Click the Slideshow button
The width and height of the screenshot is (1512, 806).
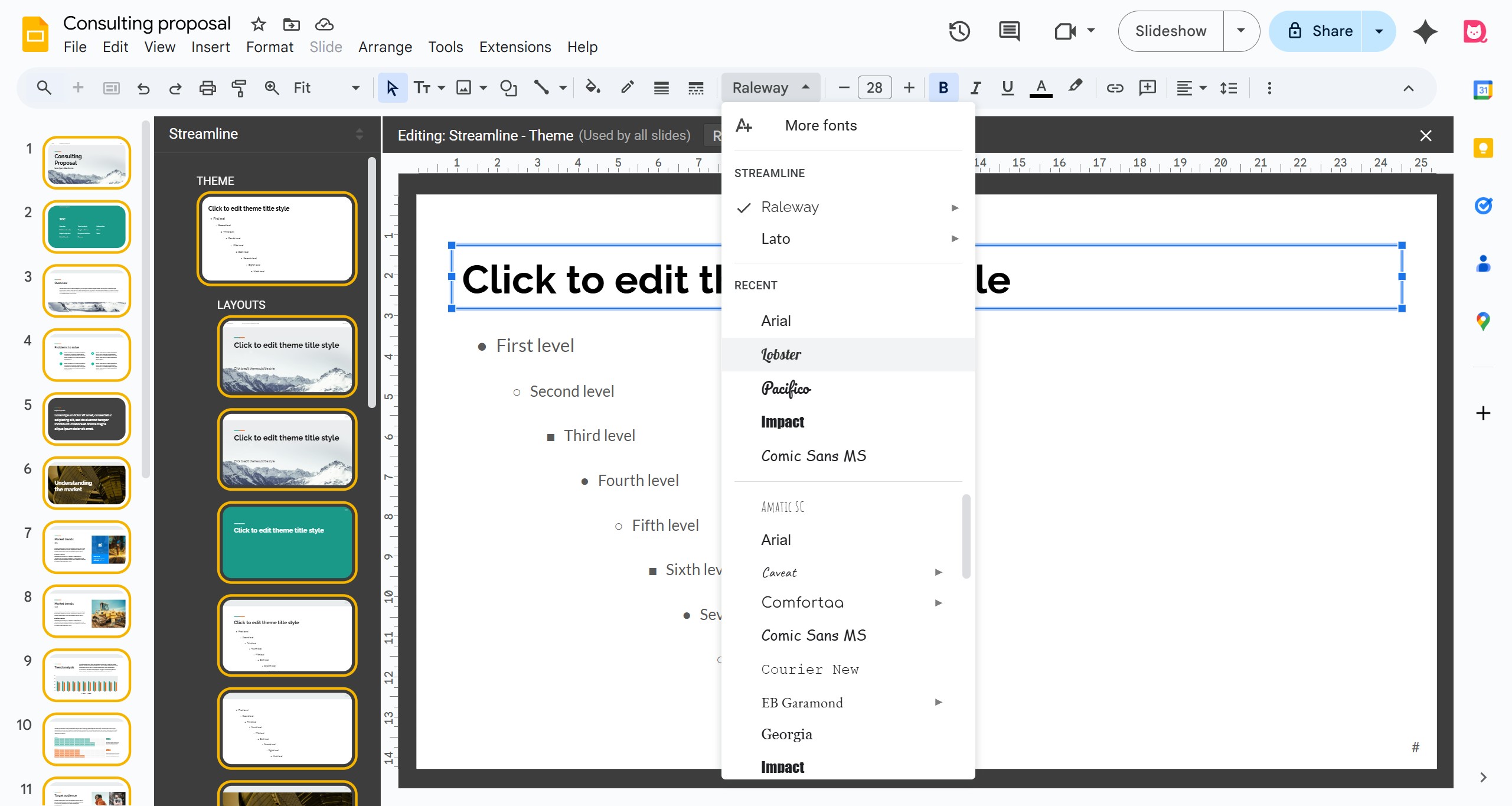point(1170,31)
